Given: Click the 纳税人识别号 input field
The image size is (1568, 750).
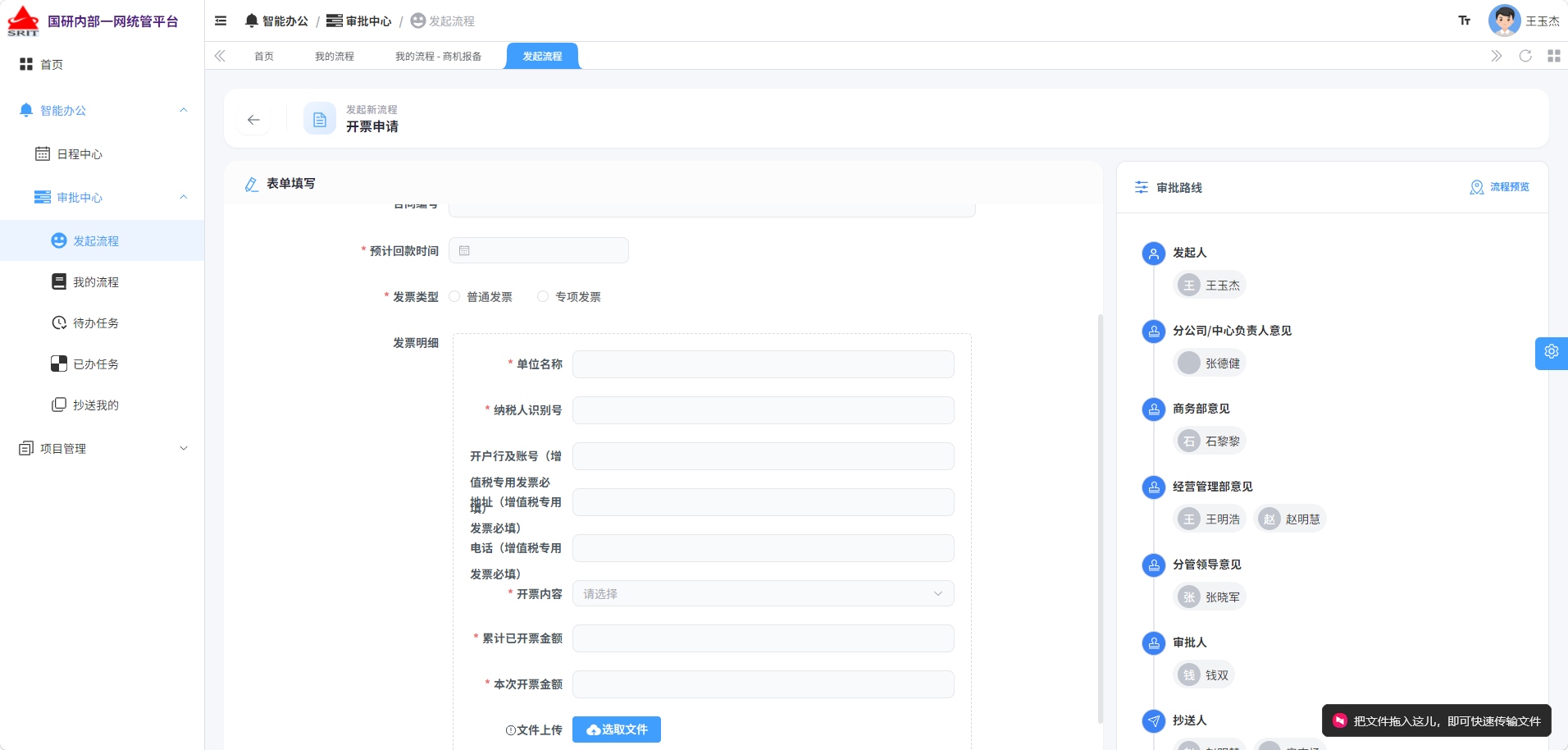Looking at the screenshot, I should (763, 410).
